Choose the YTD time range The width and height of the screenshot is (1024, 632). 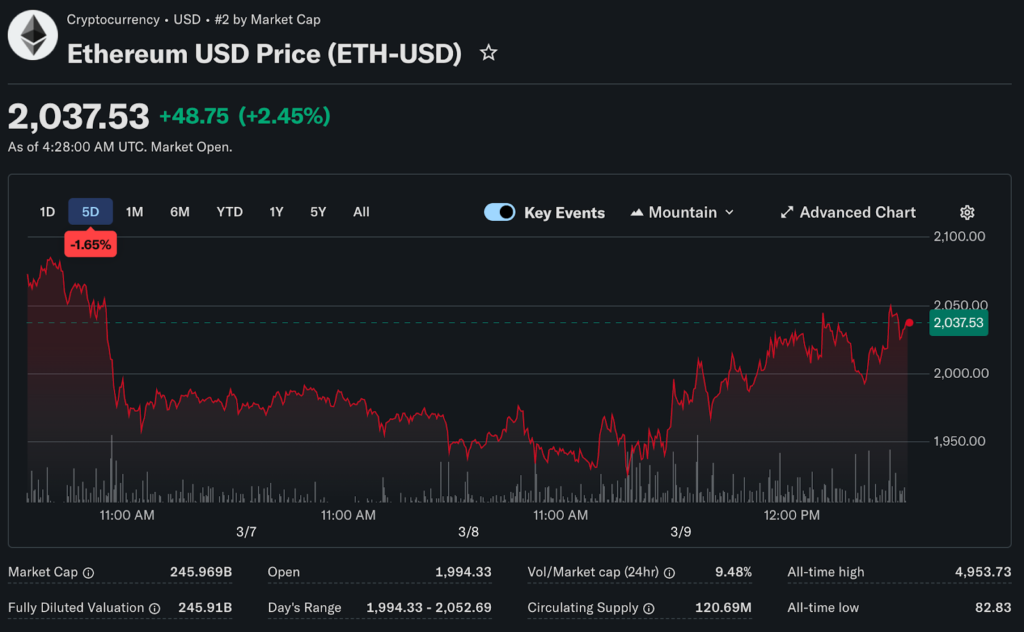pos(230,212)
